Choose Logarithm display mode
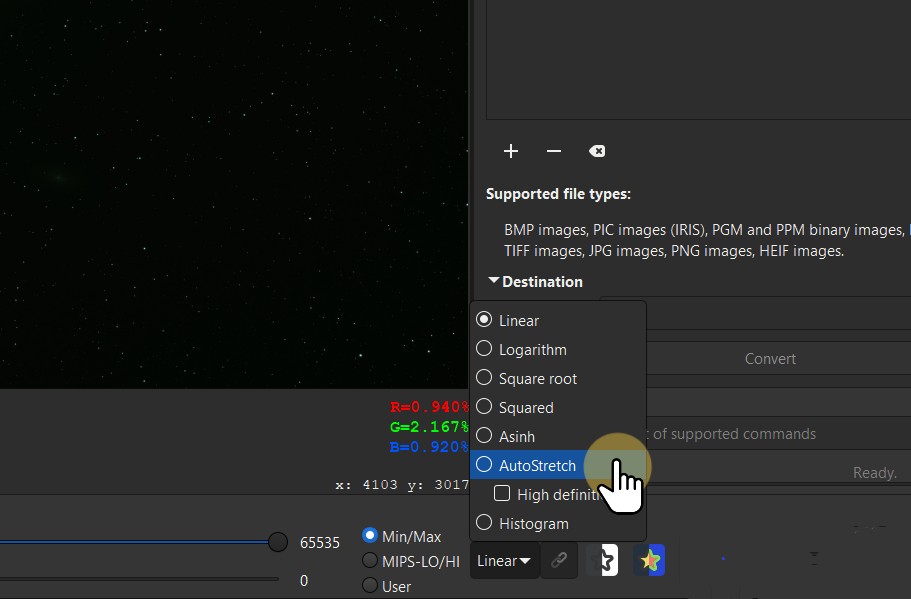This screenshot has width=911, height=599. pos(532,349)
